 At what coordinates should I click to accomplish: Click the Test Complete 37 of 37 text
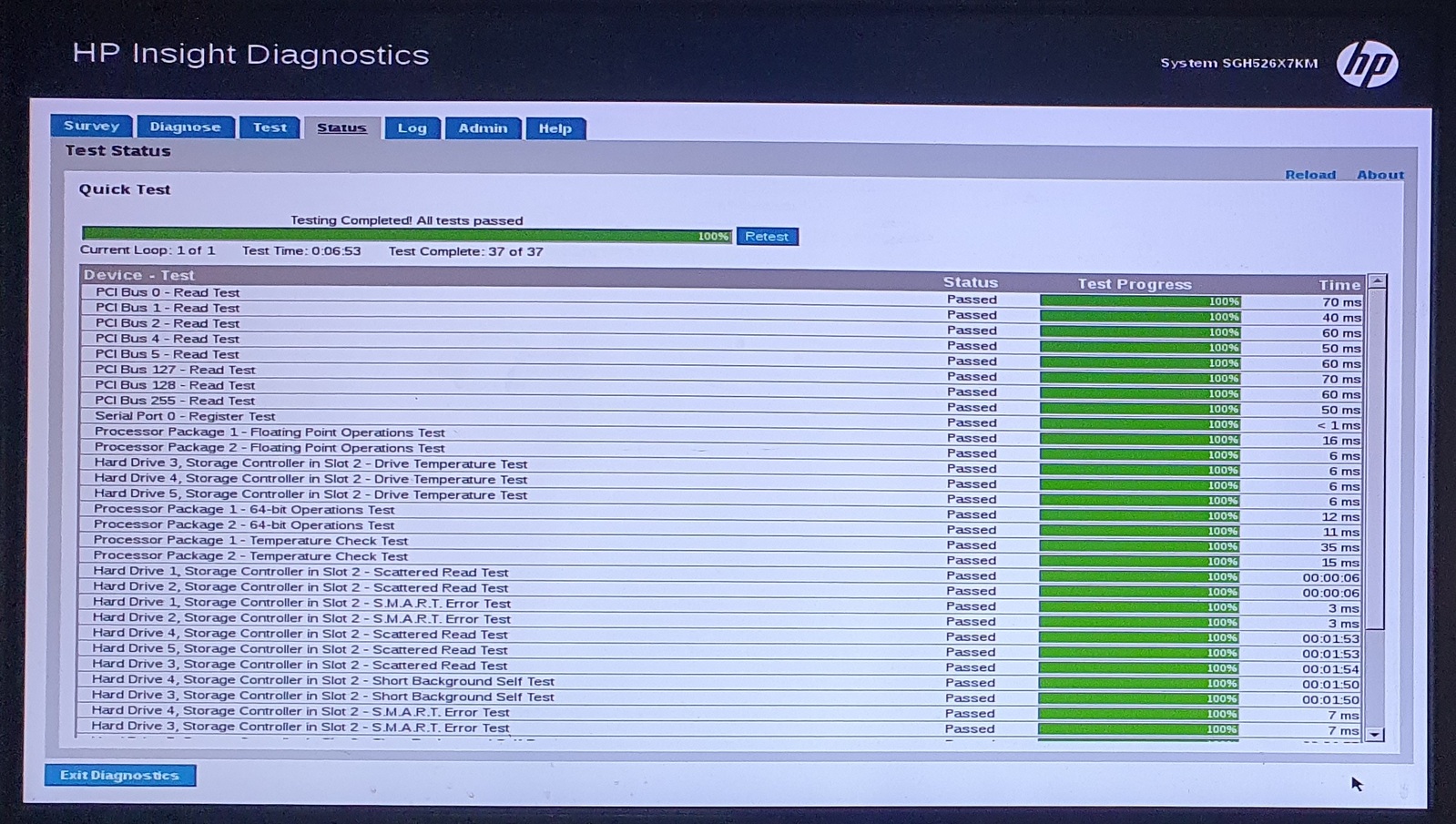tap(466, 251)
